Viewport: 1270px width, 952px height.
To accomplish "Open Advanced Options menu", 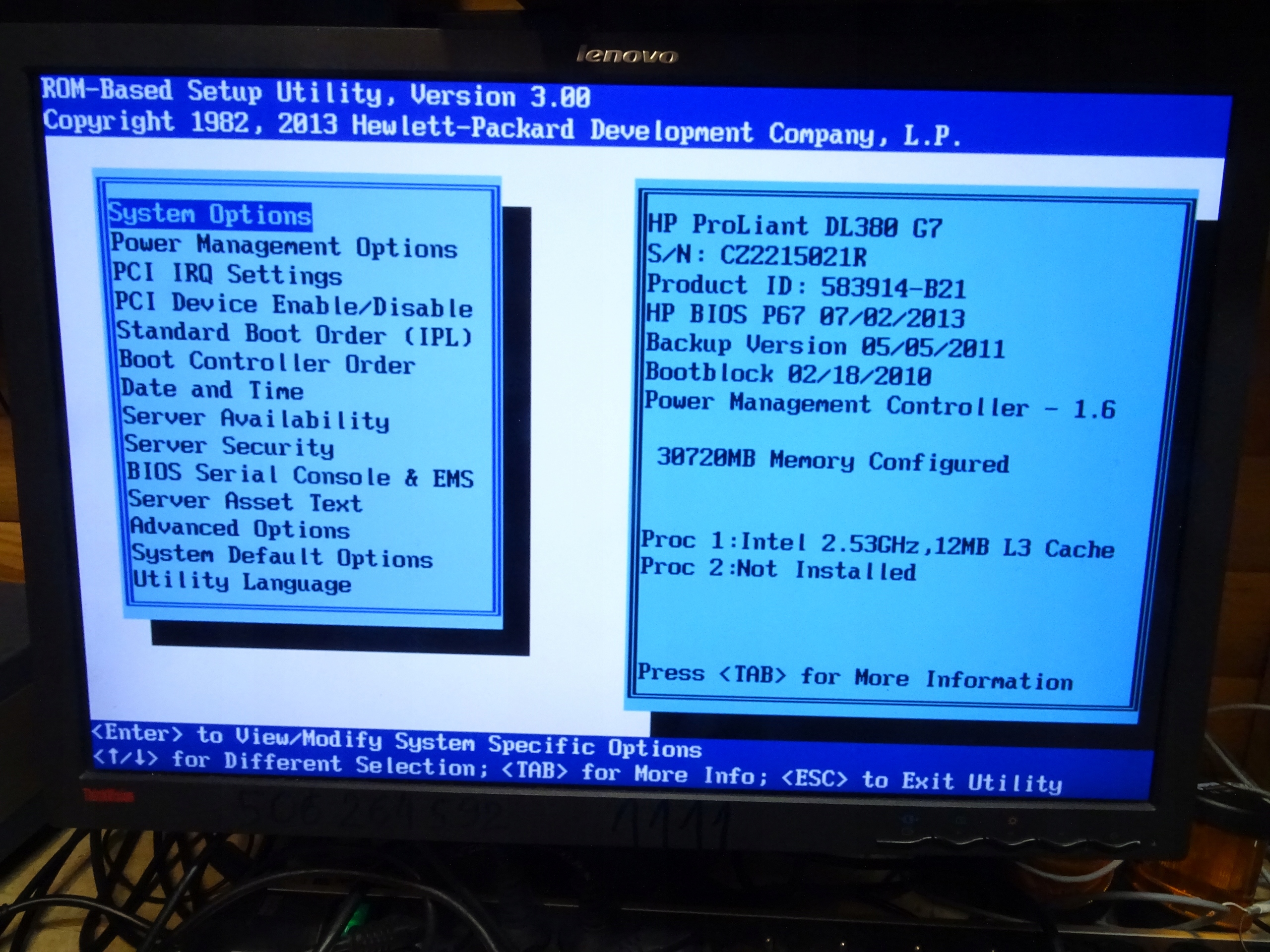I will point(240,529).
